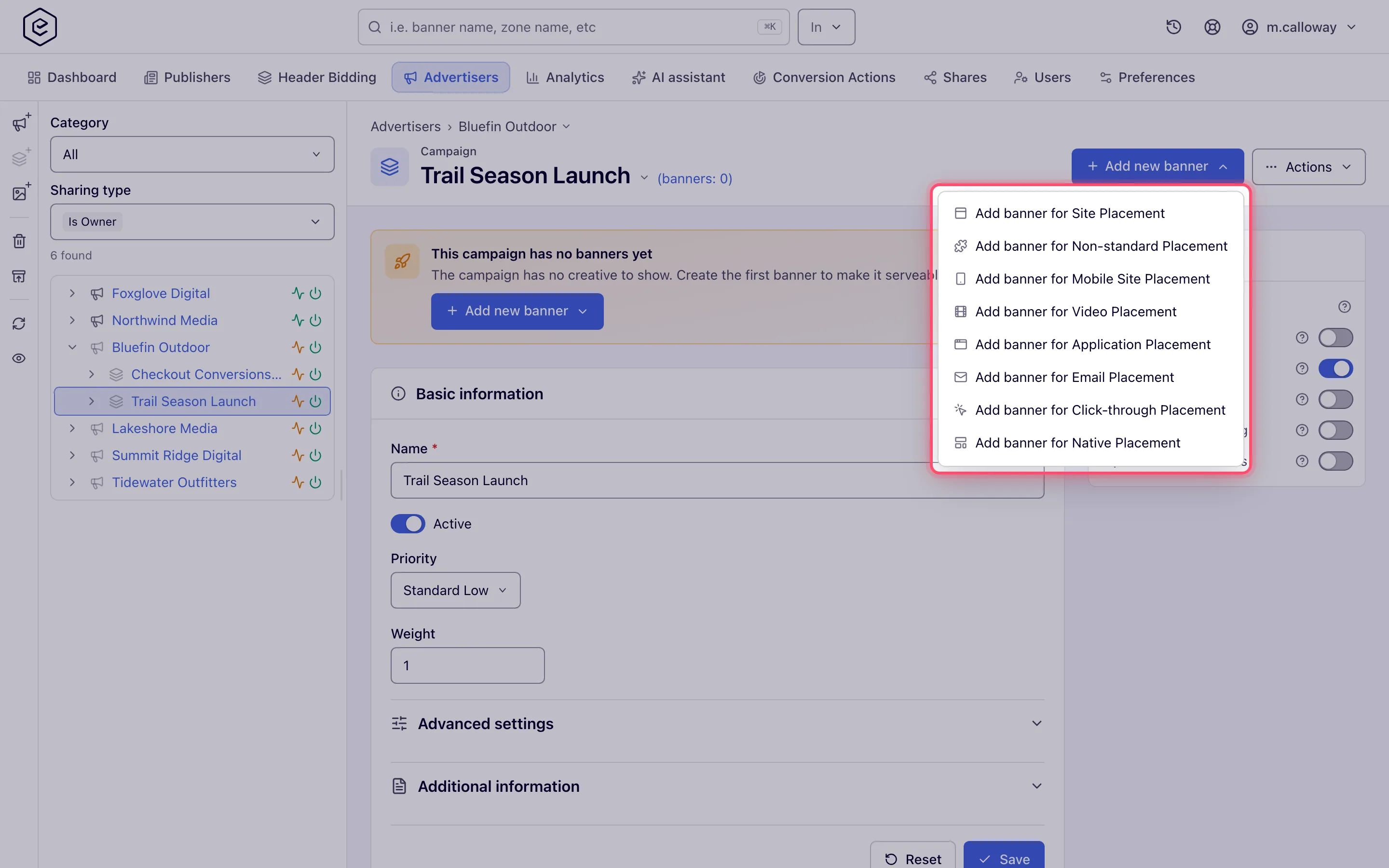Click the power icon for Tidewater Outfitters
Screen dimensions: 1389x868
coord(315,482)
